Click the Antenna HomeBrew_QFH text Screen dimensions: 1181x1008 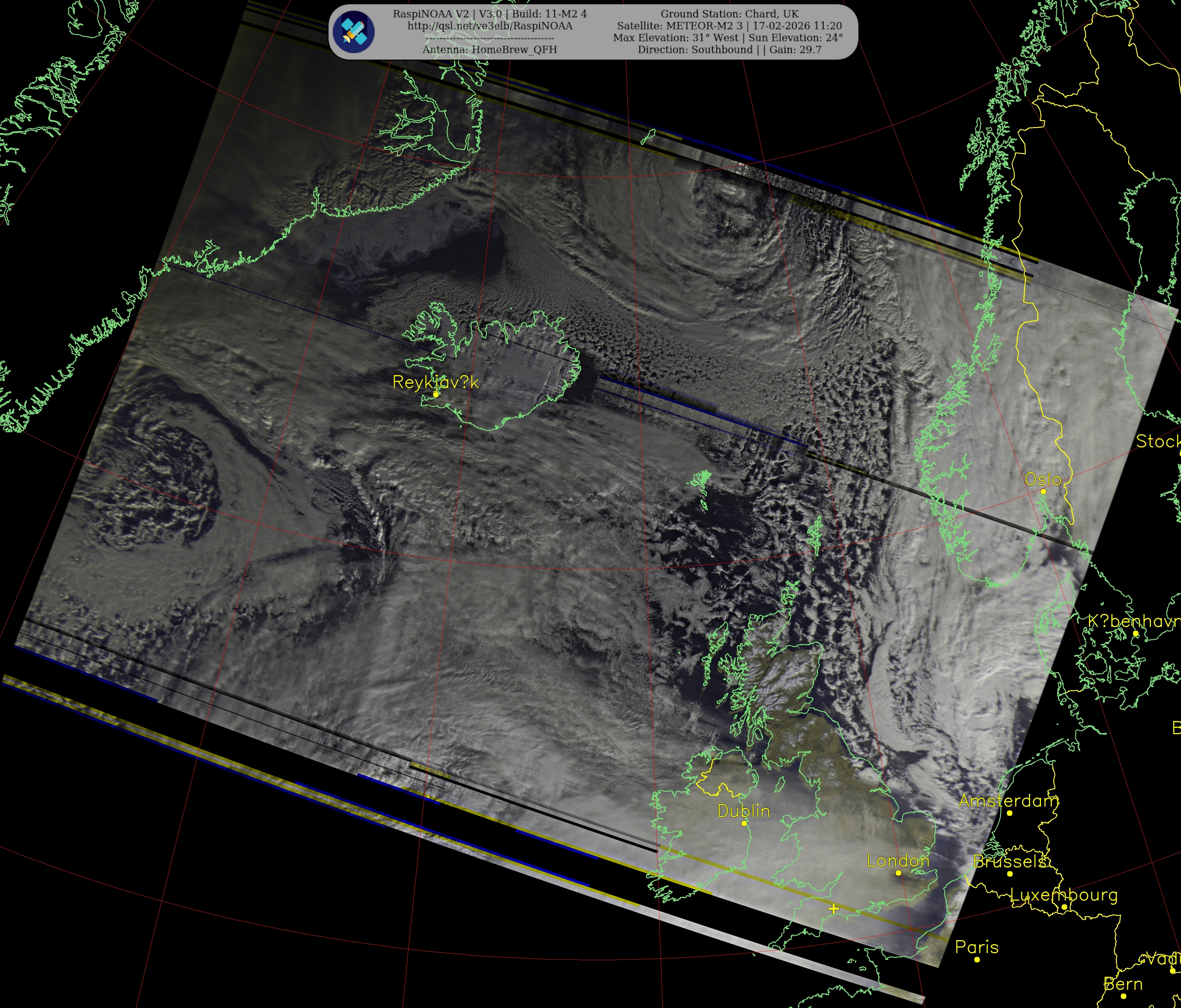click(490, 49)
